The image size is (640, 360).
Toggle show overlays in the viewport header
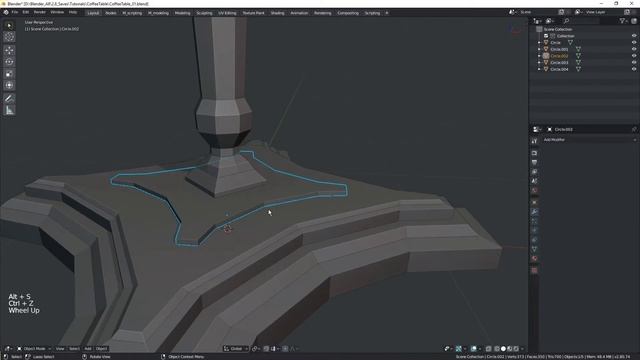point(473,349)
